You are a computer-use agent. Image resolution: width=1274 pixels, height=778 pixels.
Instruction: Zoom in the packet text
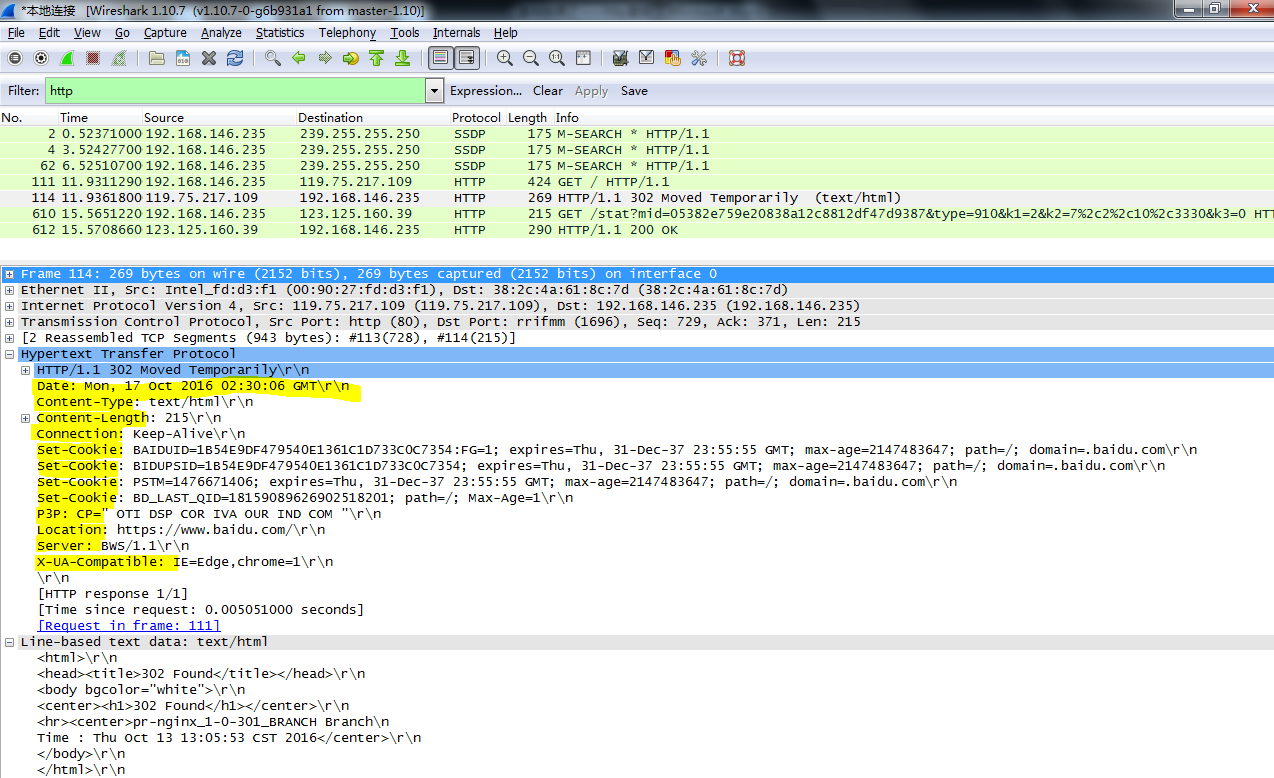pyautogui.click(x=505, y=58)
